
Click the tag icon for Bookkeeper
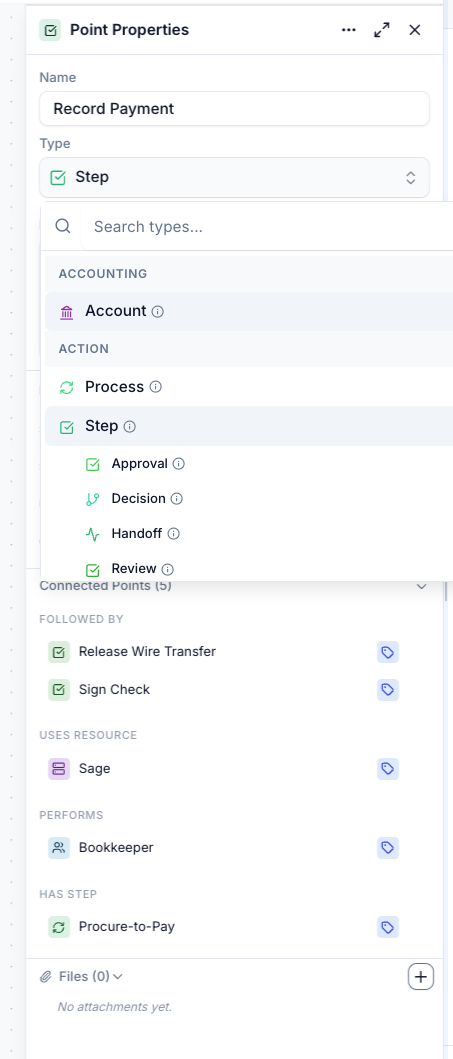388,848
